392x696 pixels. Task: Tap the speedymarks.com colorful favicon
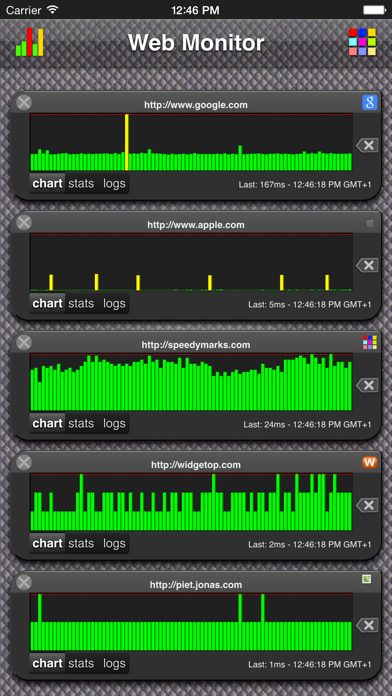tap(369, 342)
